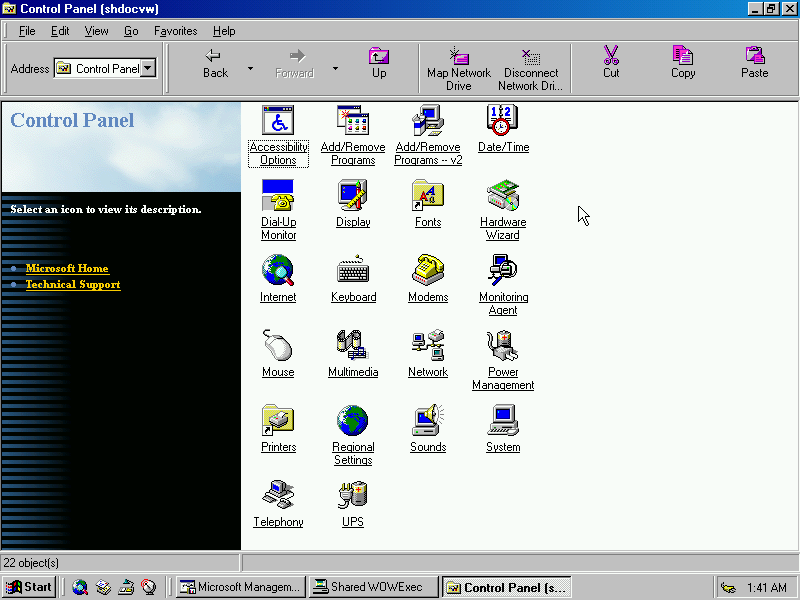The image size is (800, 600).
Task: Select the Sounds icon
Action: 428,421
